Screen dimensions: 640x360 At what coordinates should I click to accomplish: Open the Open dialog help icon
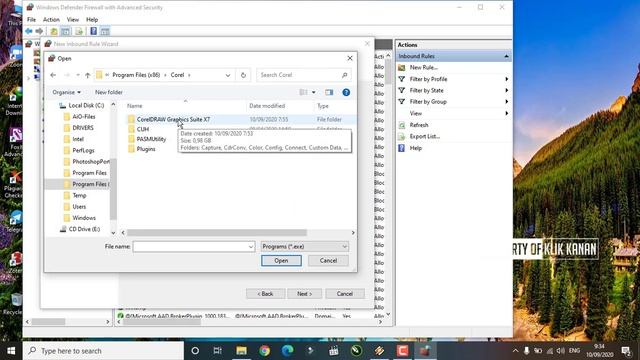(x=346, y=92)
